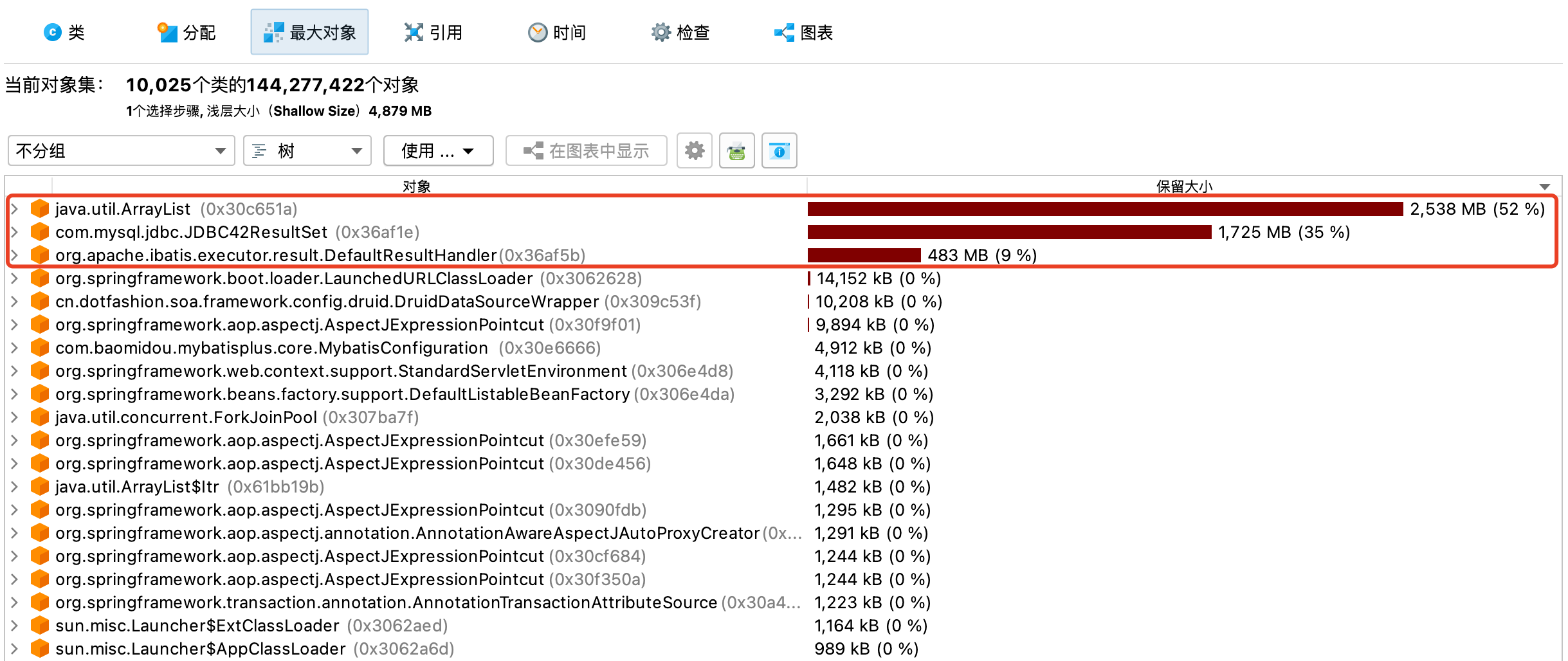The height and width of the screenshot is (661, 1568).
Task: Open the 树 view mode dropdown
Action: click(307, 150)
